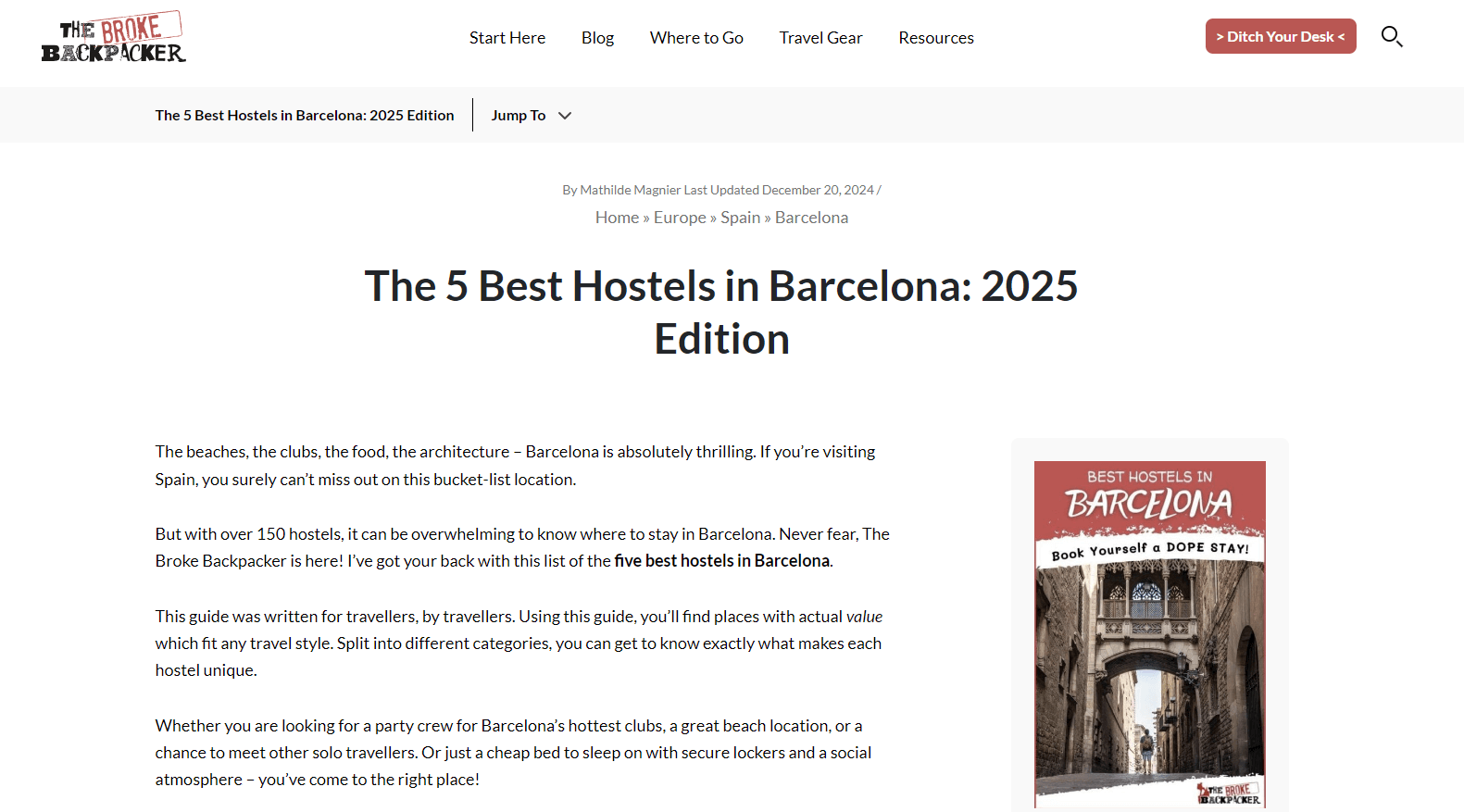This screenshot has width=1464, height=812.
Task: Open the Start Here menu
Action: click(507, 38)
